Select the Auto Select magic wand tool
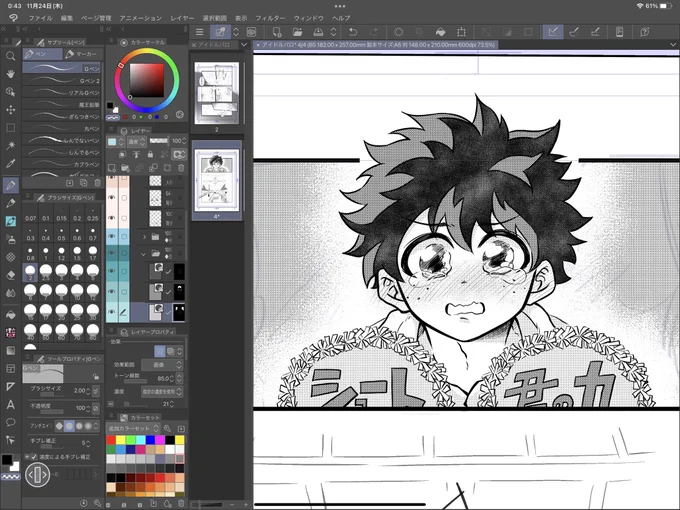Viewport: 680px width, 510px height. click(10, 145)
